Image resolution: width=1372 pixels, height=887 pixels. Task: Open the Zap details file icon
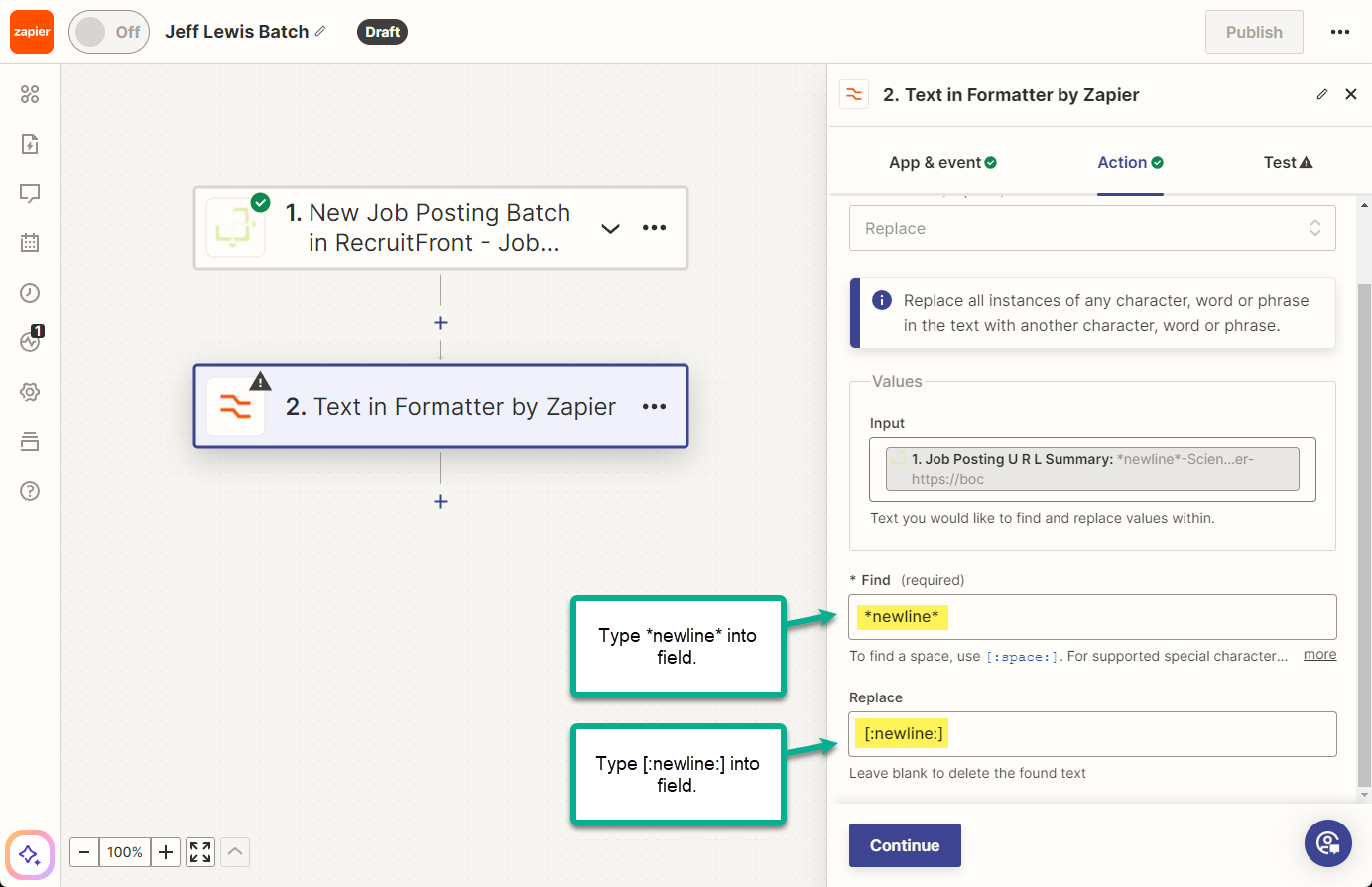[x=30, y=144]
